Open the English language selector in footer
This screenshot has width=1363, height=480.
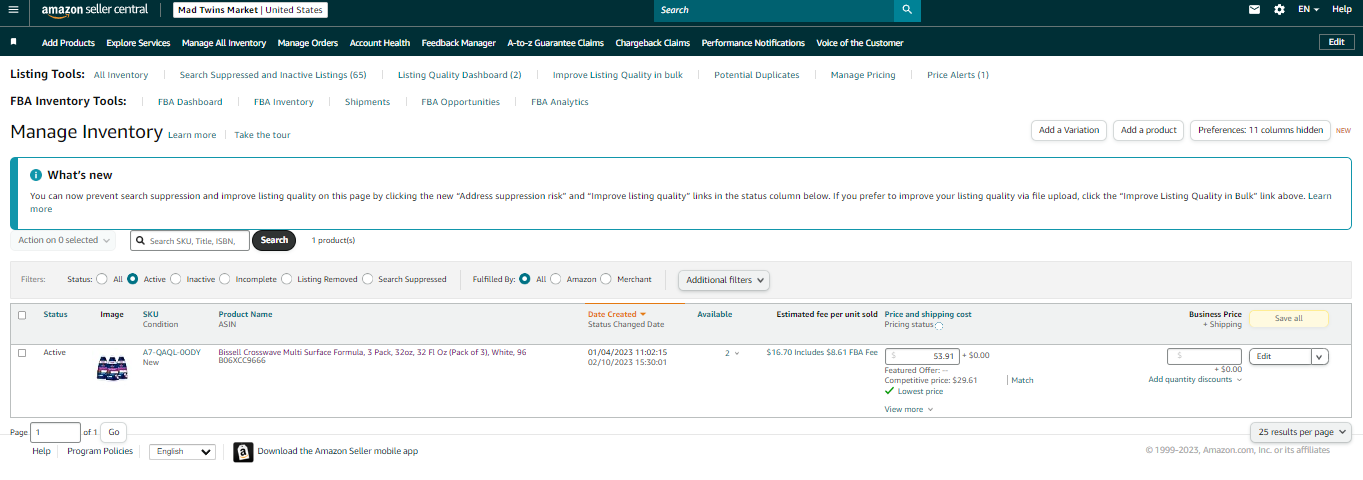pyautogui.click(x=182, y=452)
